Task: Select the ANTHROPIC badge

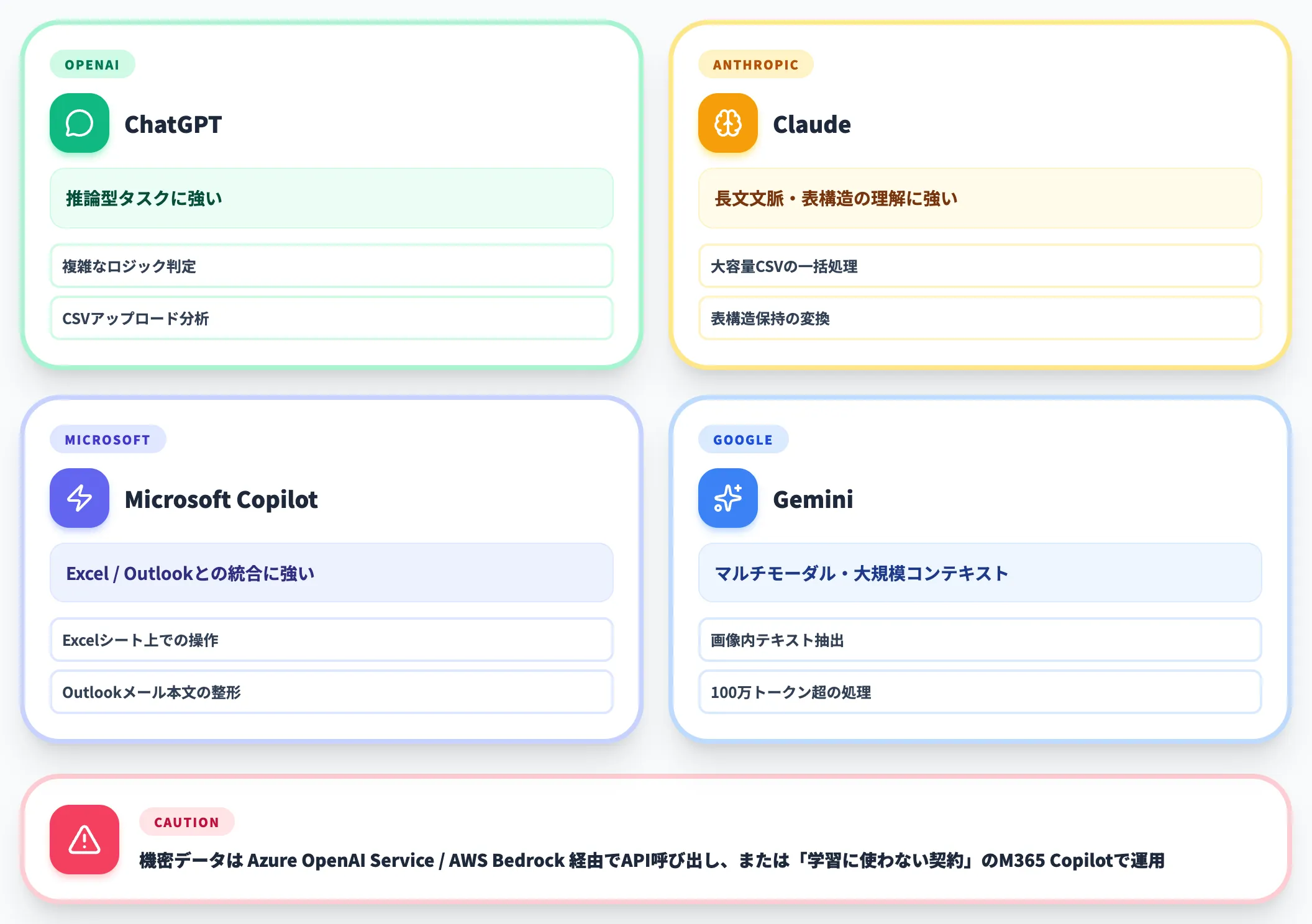Action: (756, 65)
